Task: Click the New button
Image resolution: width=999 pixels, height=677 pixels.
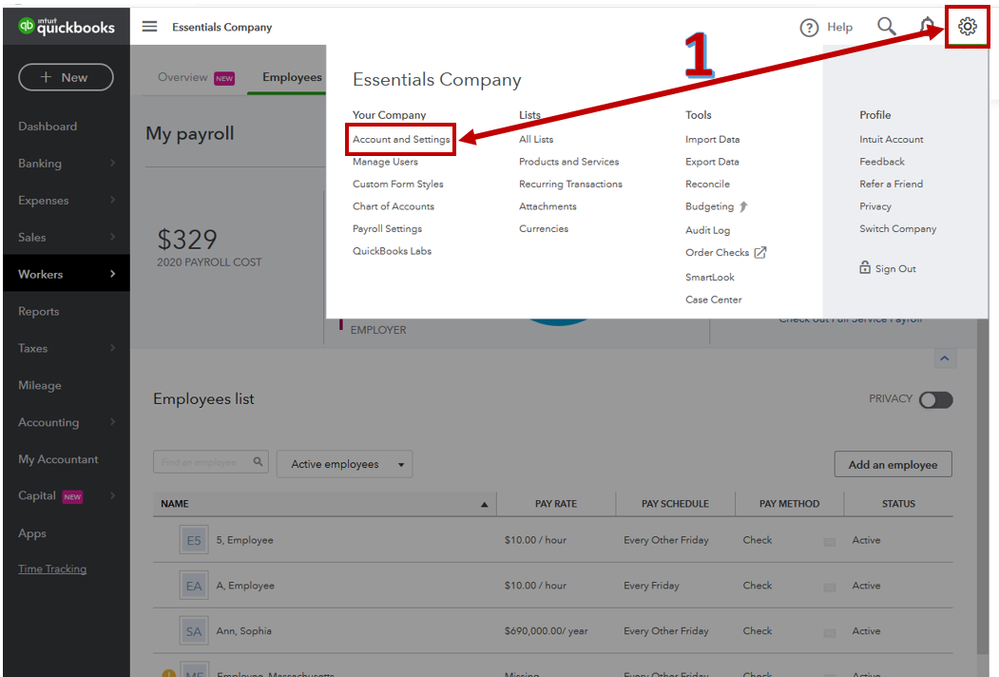Action: click(66, 77)
